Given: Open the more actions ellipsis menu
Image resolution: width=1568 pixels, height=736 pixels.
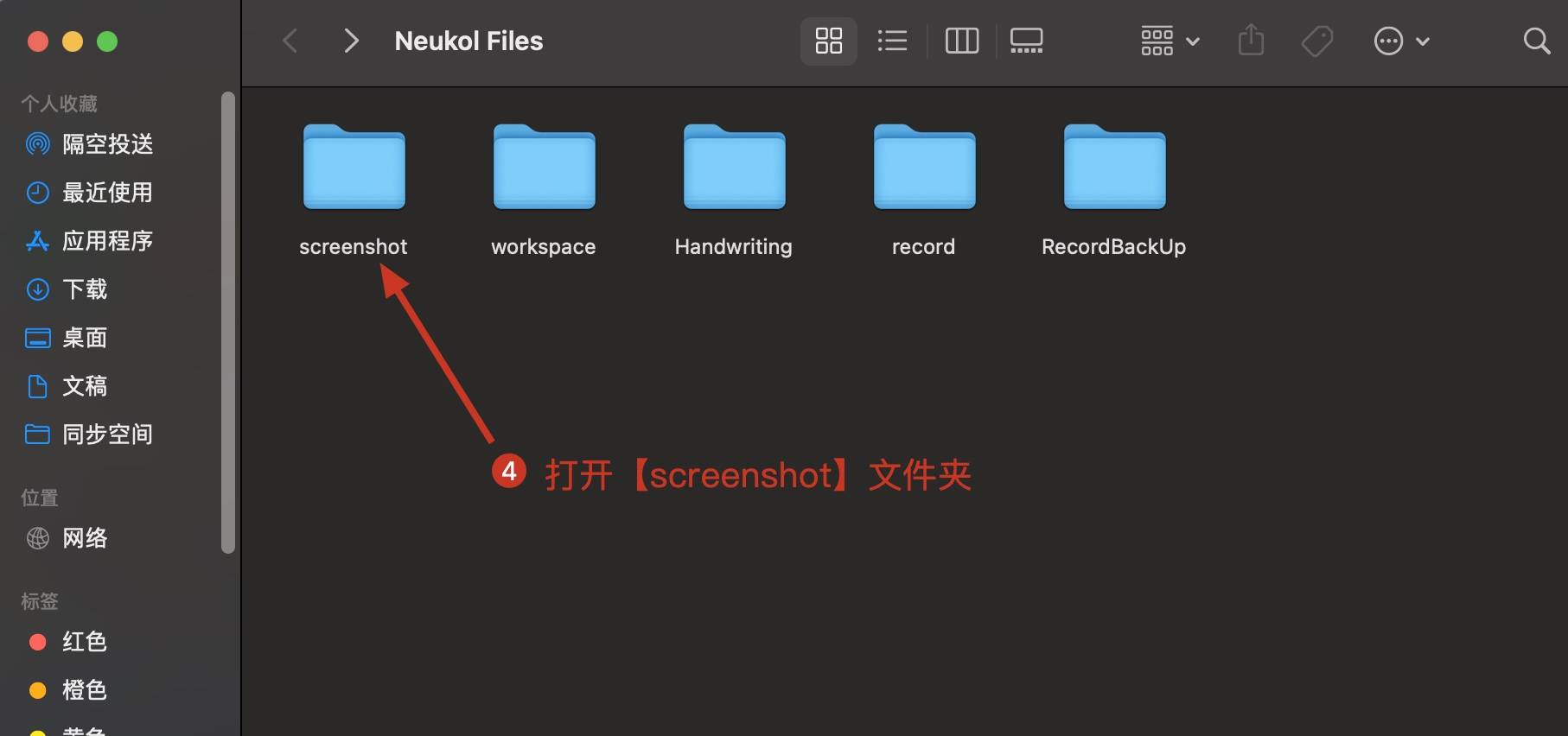Looking at the screenshot, I should [x=1401, y=41].
